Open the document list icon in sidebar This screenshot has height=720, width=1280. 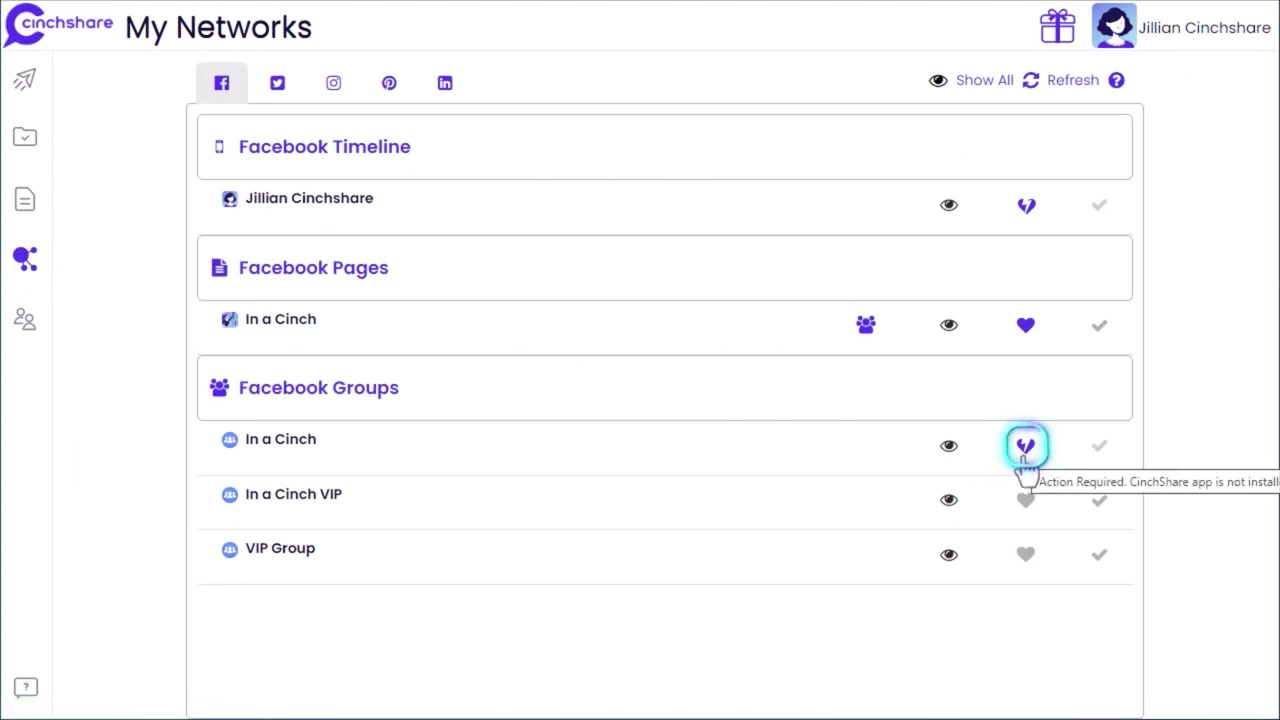[25, 199]
